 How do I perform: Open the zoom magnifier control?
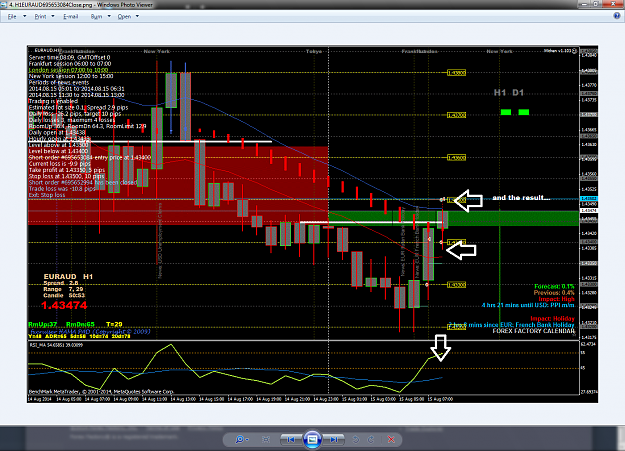242,439
